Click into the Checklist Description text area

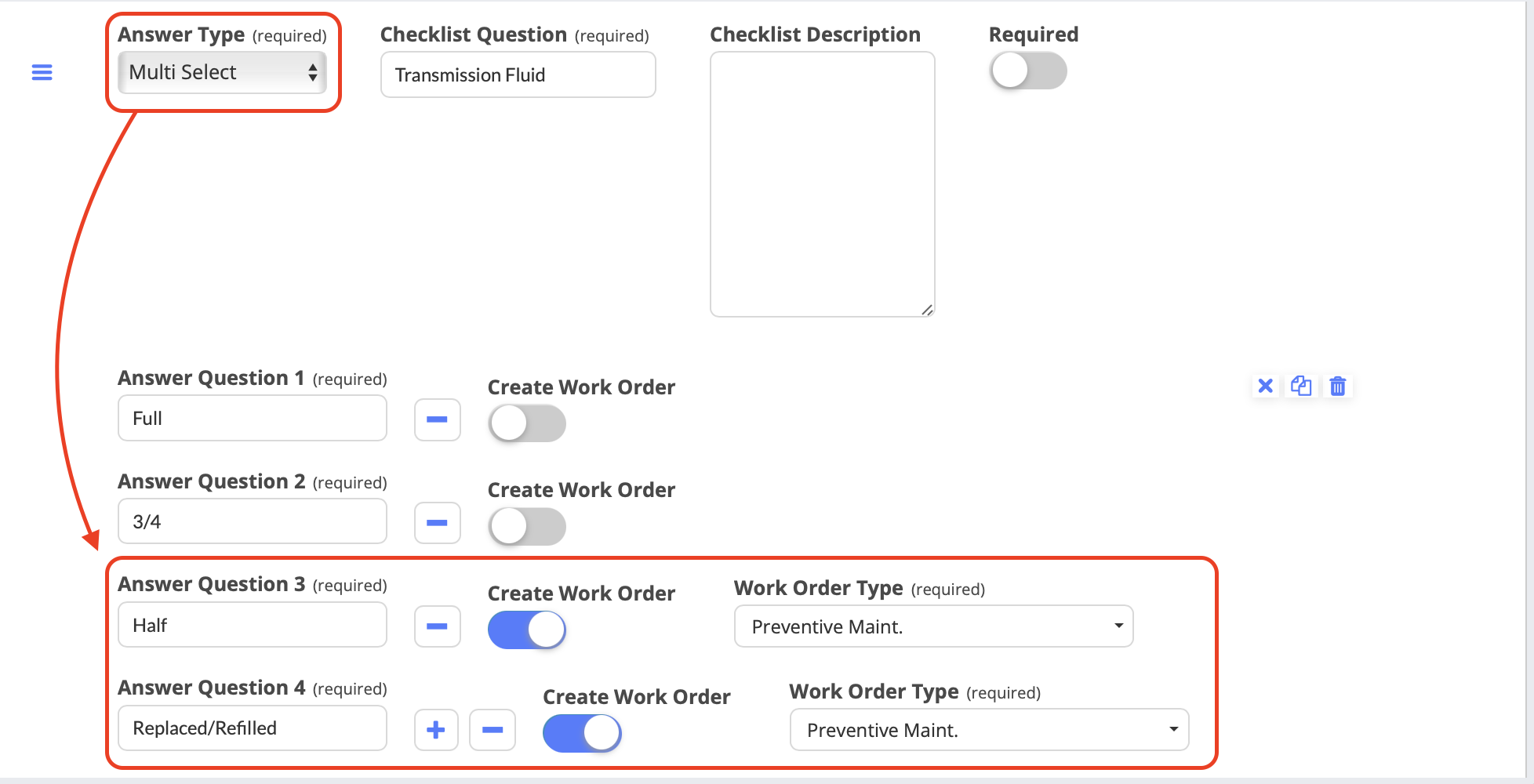(x=822, y=184)
